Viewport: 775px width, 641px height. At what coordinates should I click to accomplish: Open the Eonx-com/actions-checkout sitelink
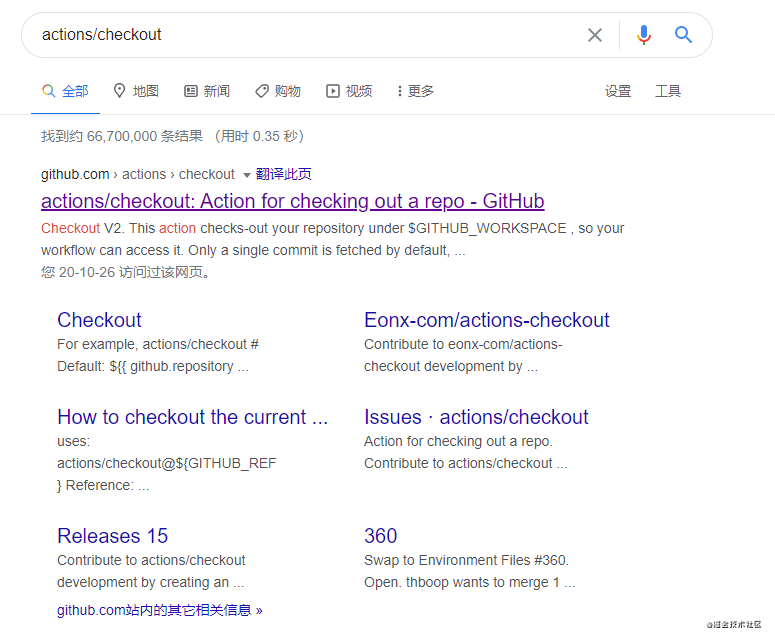tap(486, 320)
